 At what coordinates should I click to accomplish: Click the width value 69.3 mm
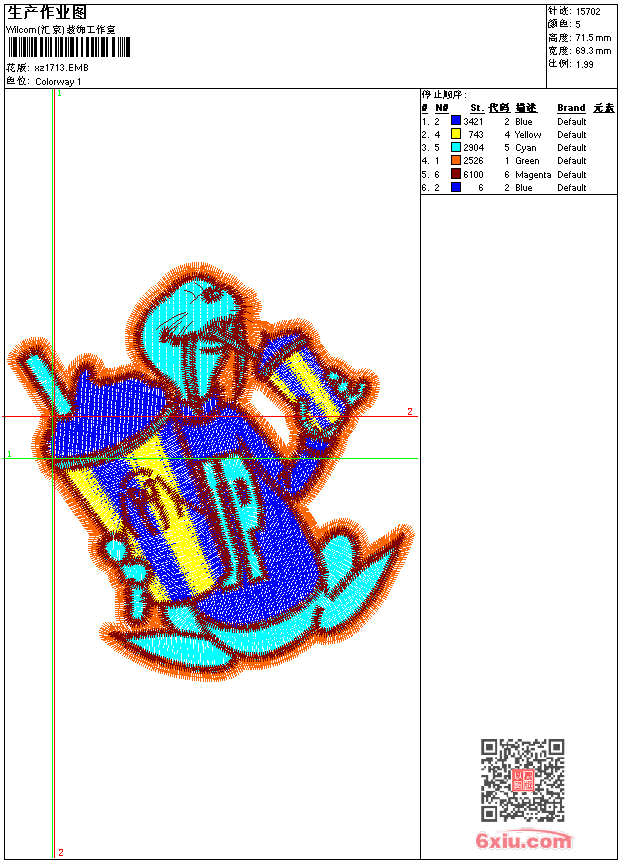pyautogui.click(x=593, y=51)
